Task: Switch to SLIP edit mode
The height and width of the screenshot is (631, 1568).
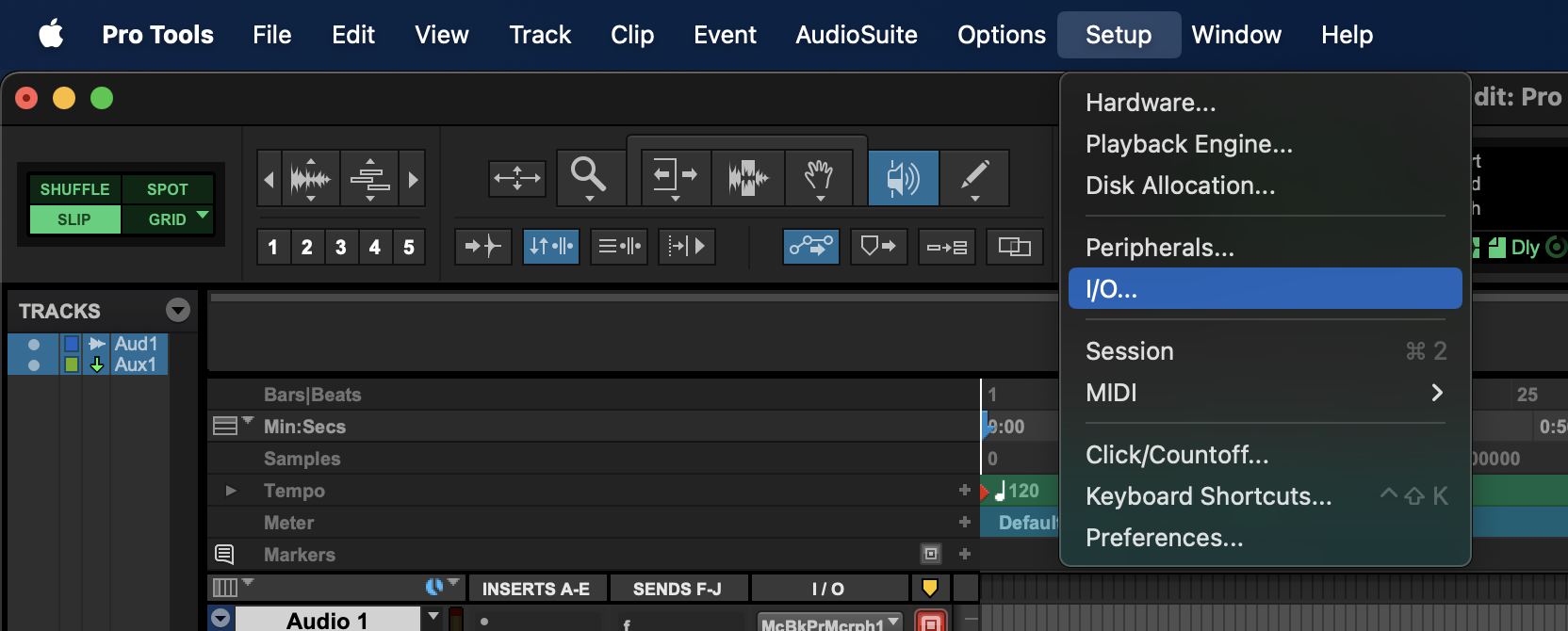Action: tap(74, 219)
